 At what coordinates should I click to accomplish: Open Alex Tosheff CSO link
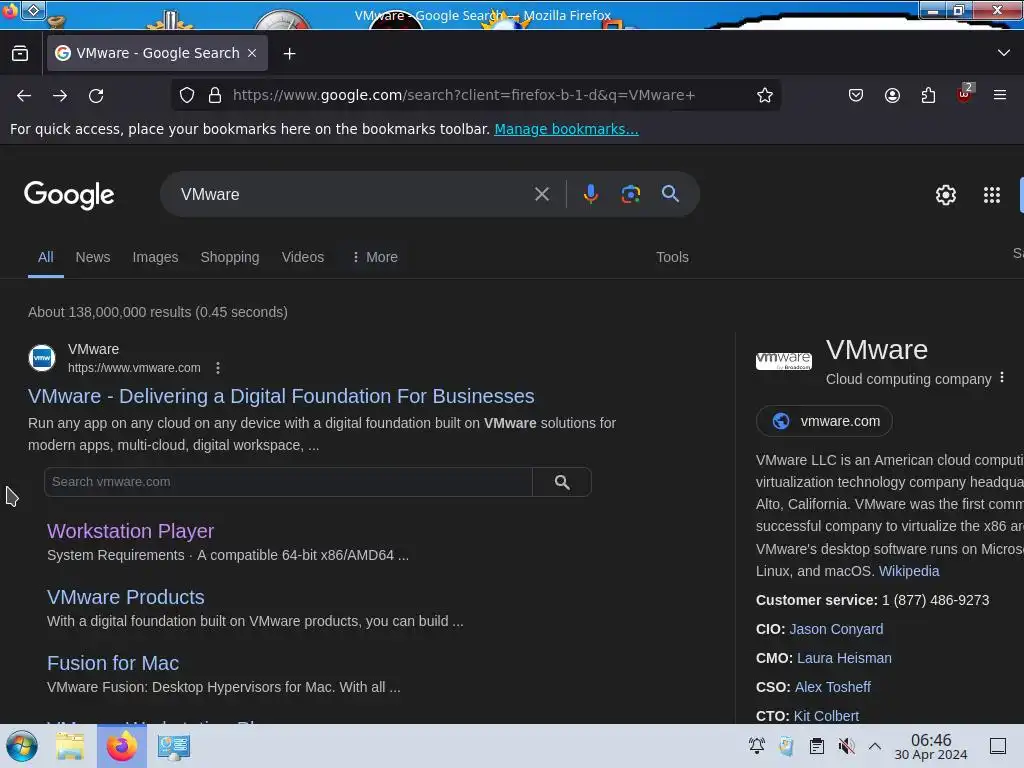[833, 687]
